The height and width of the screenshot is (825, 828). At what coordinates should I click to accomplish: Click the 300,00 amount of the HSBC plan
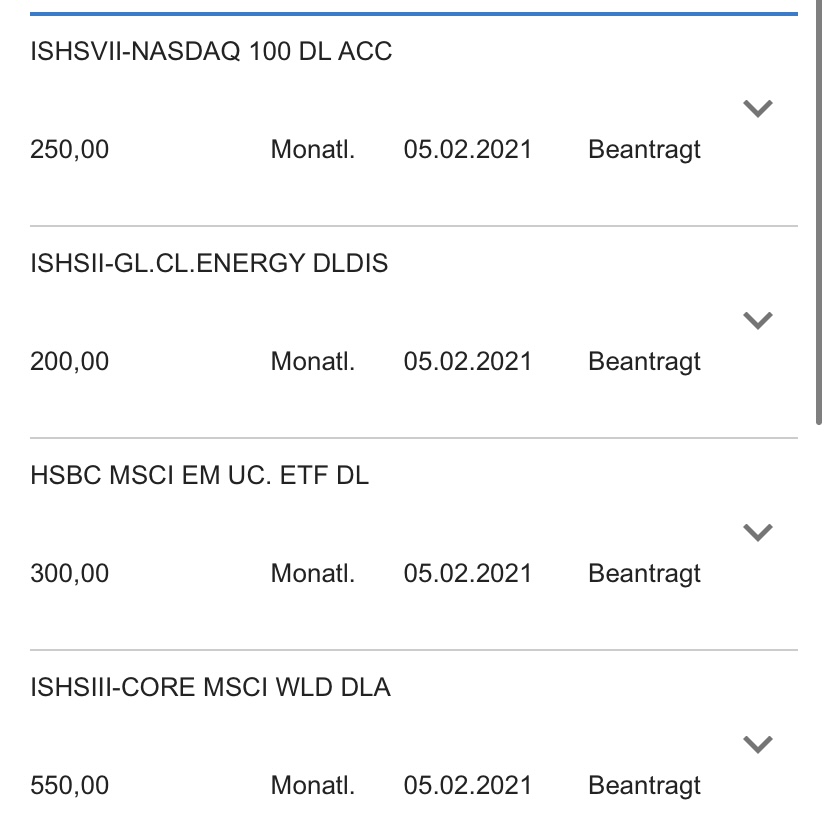point(70,574)
